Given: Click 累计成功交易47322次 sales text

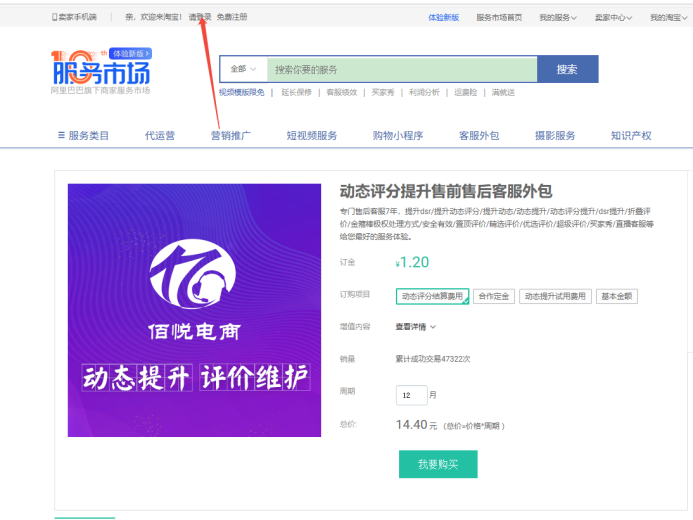Looking at the screenshot, I should coord(433,359).
